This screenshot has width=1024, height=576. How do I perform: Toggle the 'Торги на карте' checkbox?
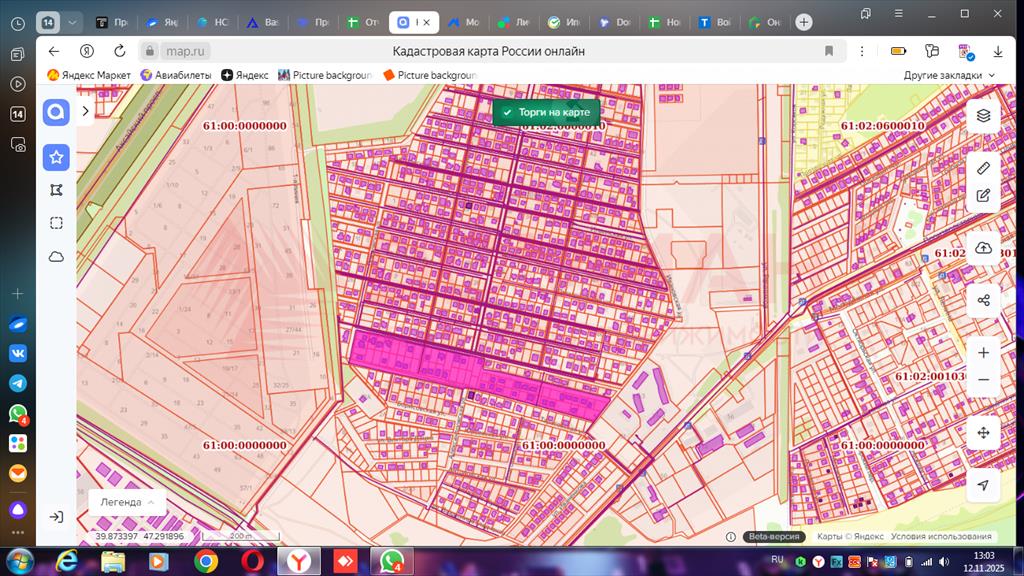[508, 113]
